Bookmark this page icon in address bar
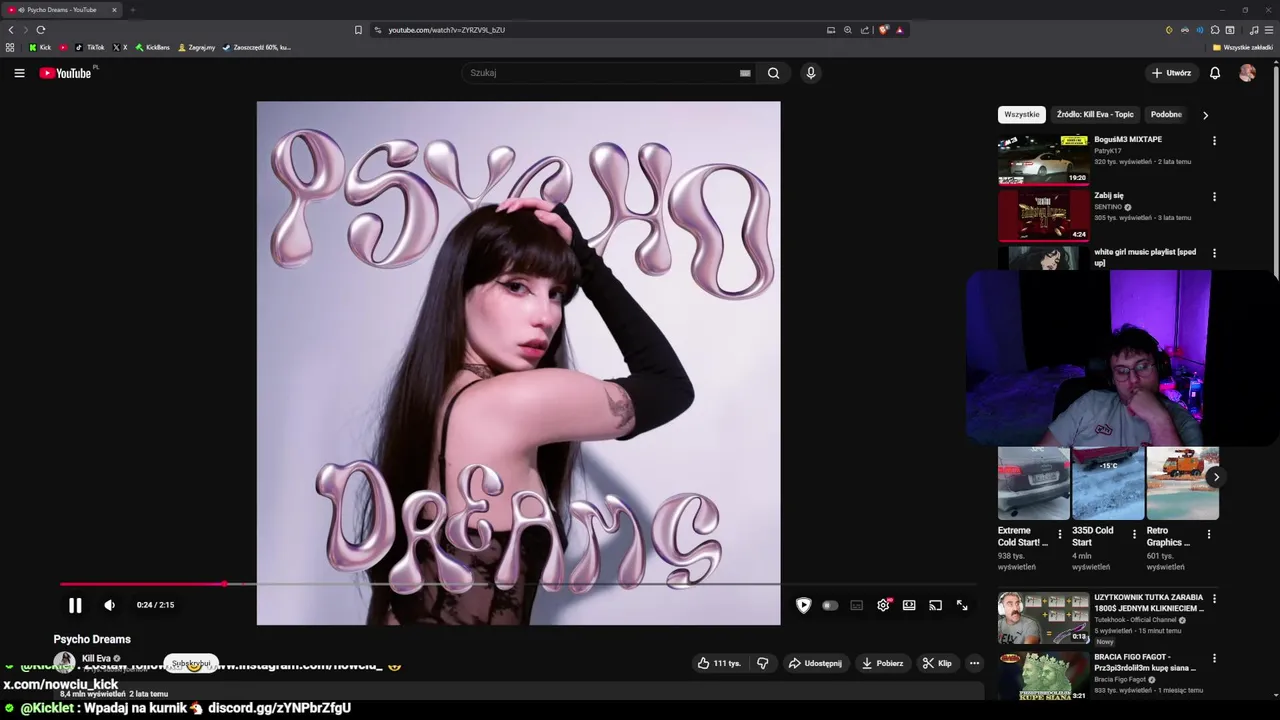This screenshot has width=1280, height=720. [x=358, y=30]
